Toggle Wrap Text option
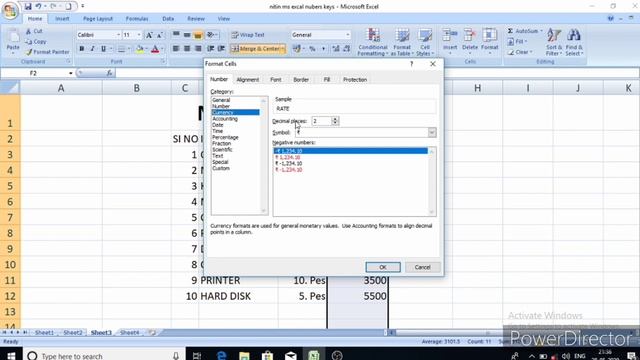The height and width of the screenshot is (360, 640). point(248,35)
